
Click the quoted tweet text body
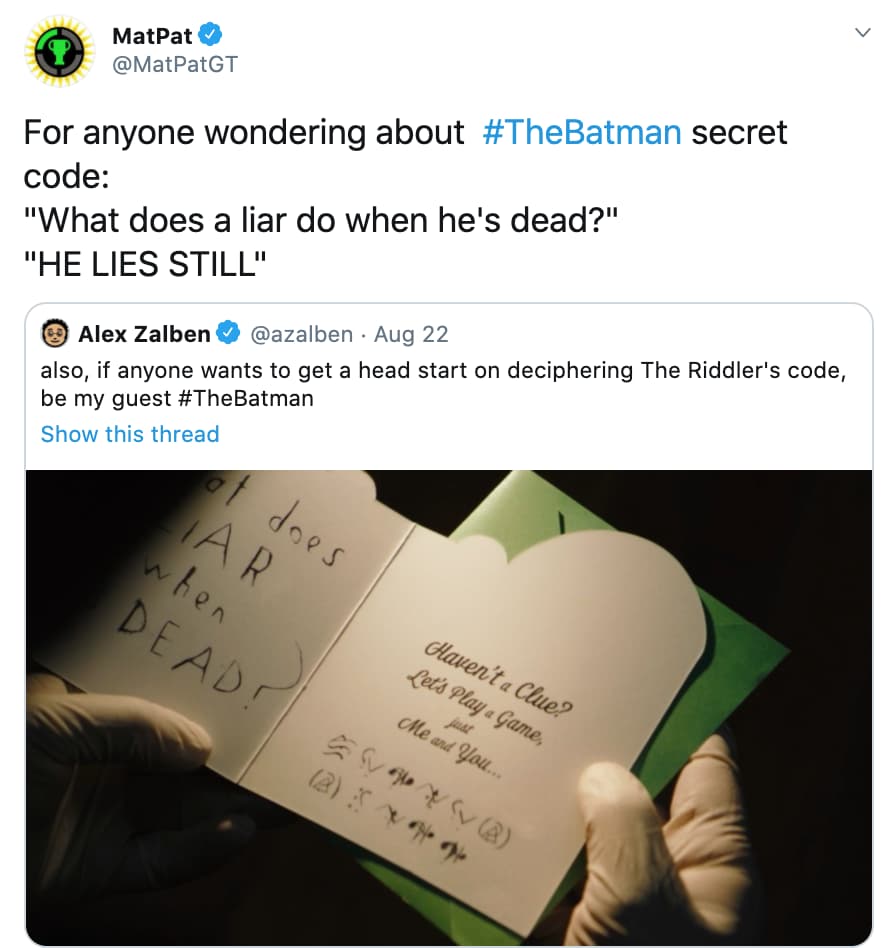(443, 384)
